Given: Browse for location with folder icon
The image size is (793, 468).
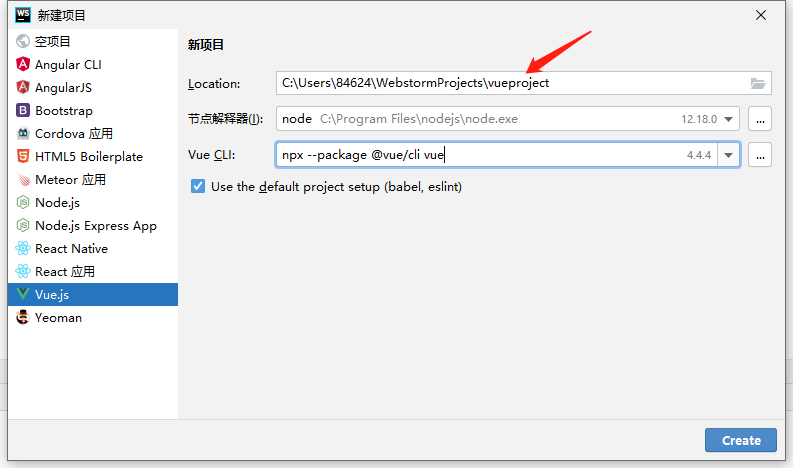Looking at the screenshot, I should tap(758, 83).
